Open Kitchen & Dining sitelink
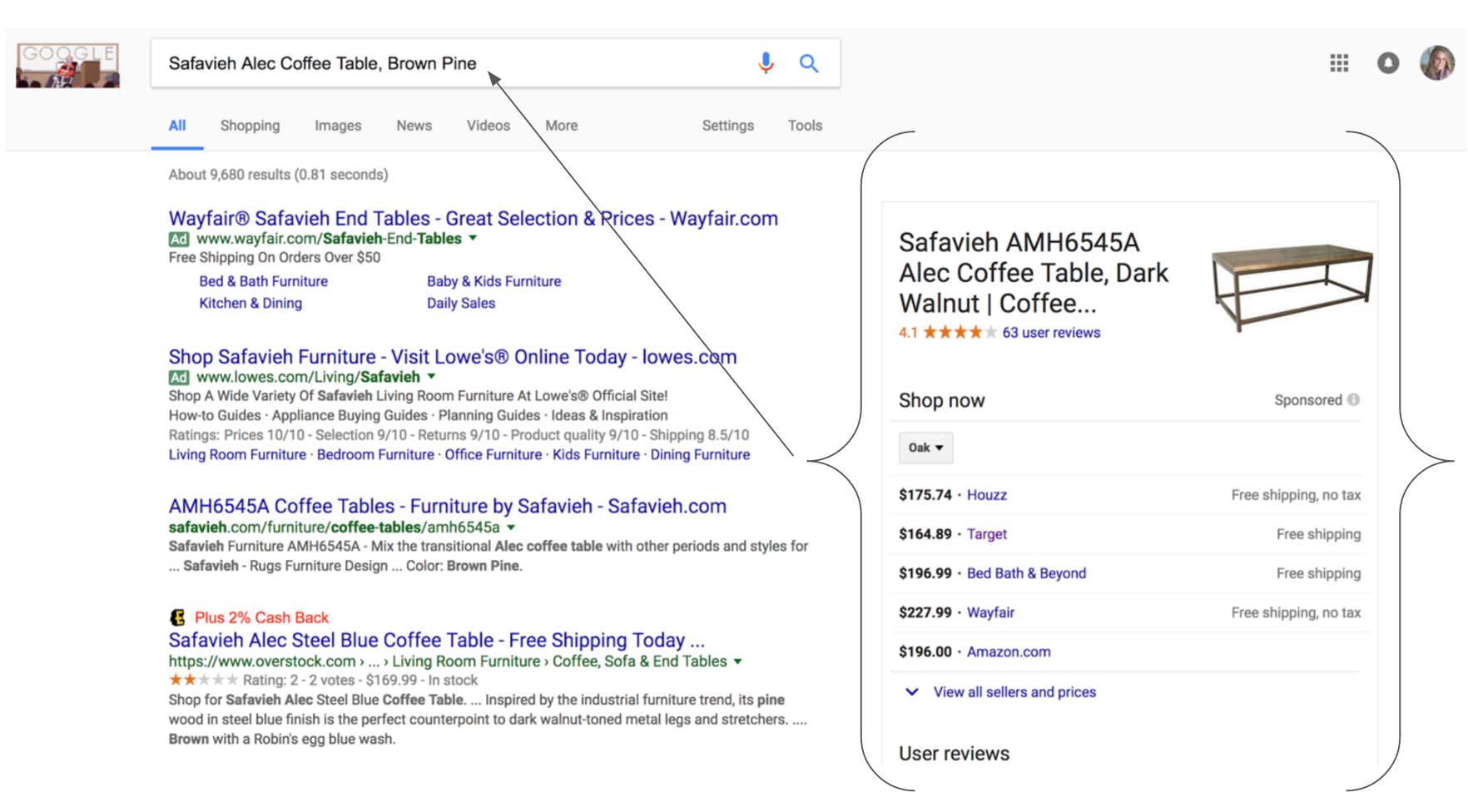 250,304
